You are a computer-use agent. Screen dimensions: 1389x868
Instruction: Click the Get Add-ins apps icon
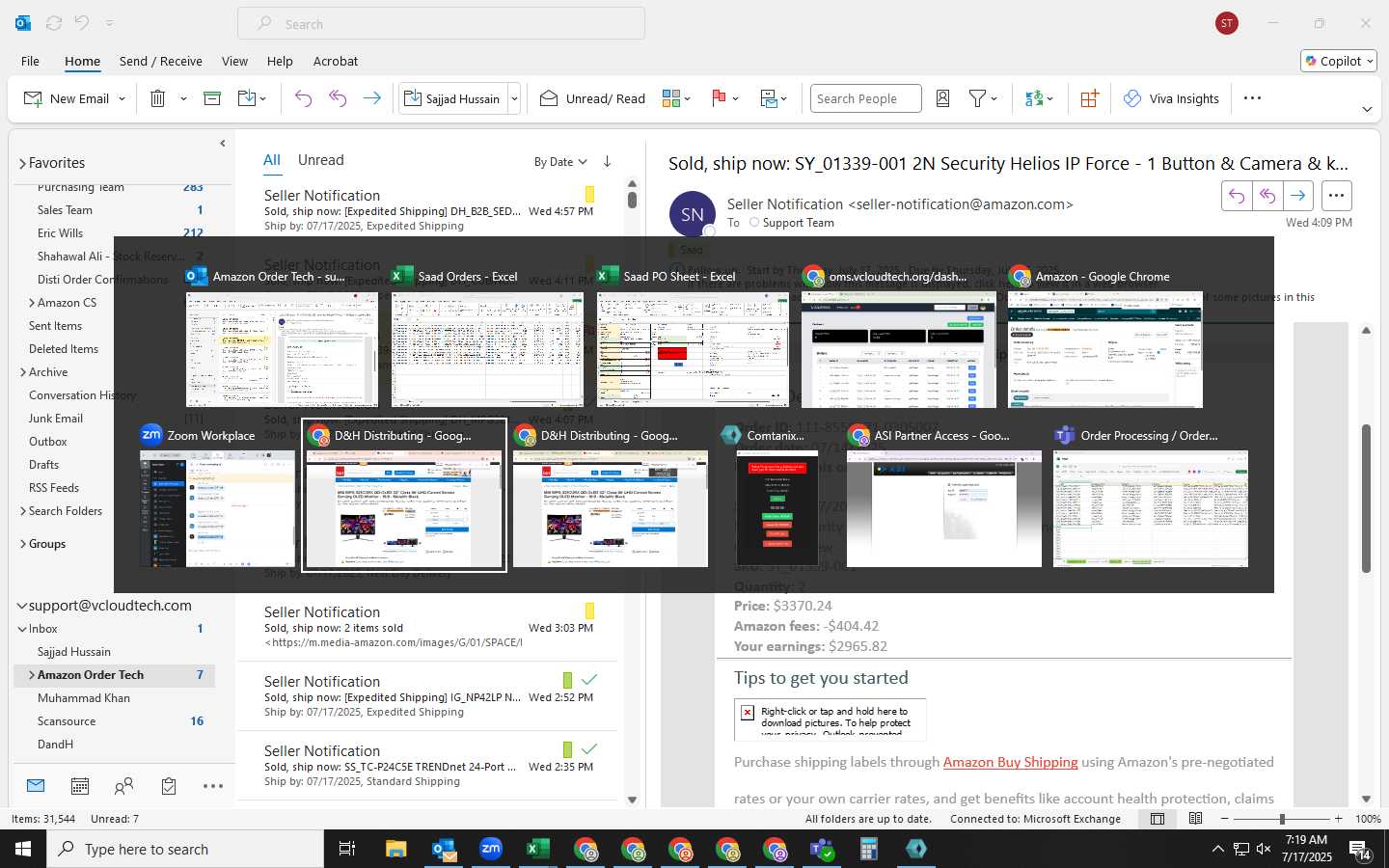(x=1089, y=98)
